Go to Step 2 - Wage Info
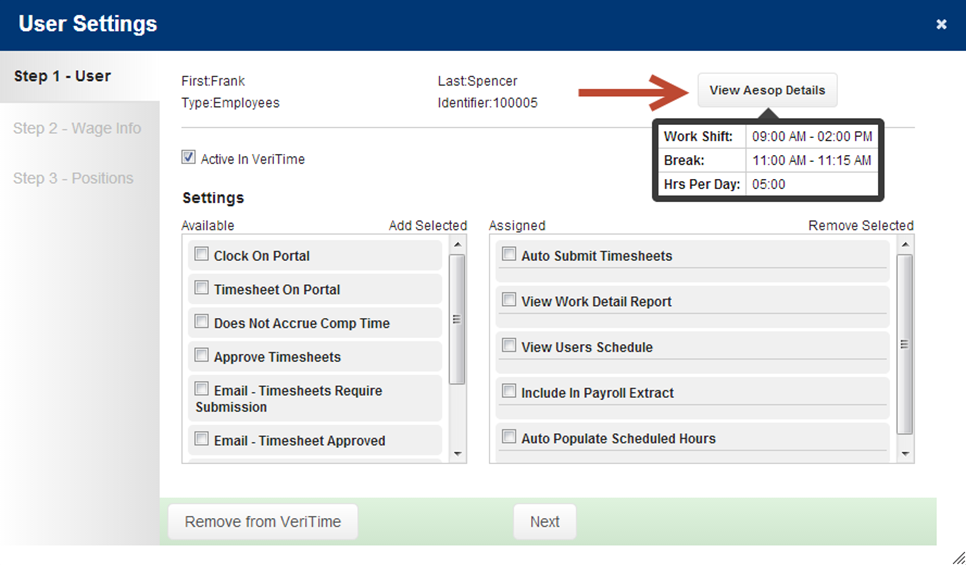Image resolution: width=966 pixels, height=565 pixels. pos(79,128)
